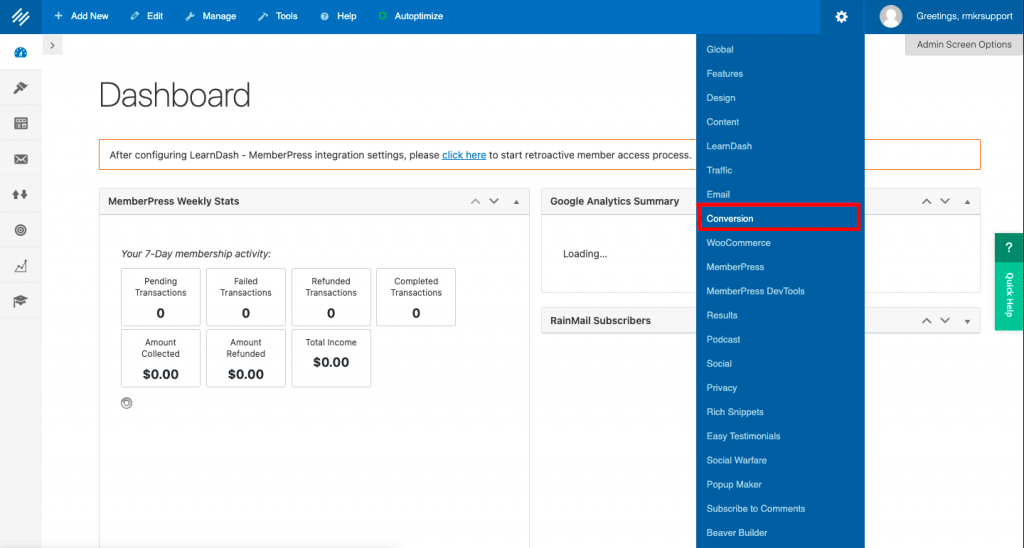The image size is (1024, 548).
Task: Expand the sidebar with the chevron arrow
Action: (52, 46)
